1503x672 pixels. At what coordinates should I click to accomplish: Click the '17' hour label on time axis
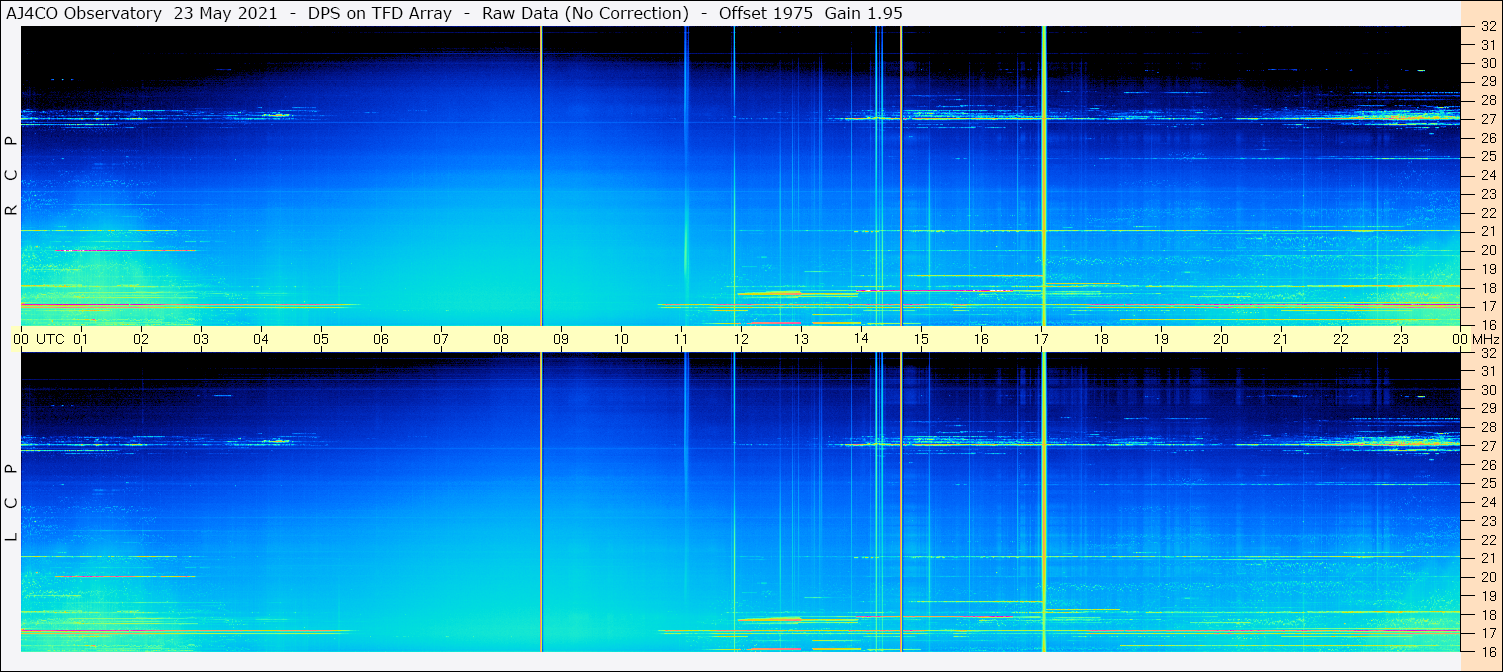point(1041,339)
